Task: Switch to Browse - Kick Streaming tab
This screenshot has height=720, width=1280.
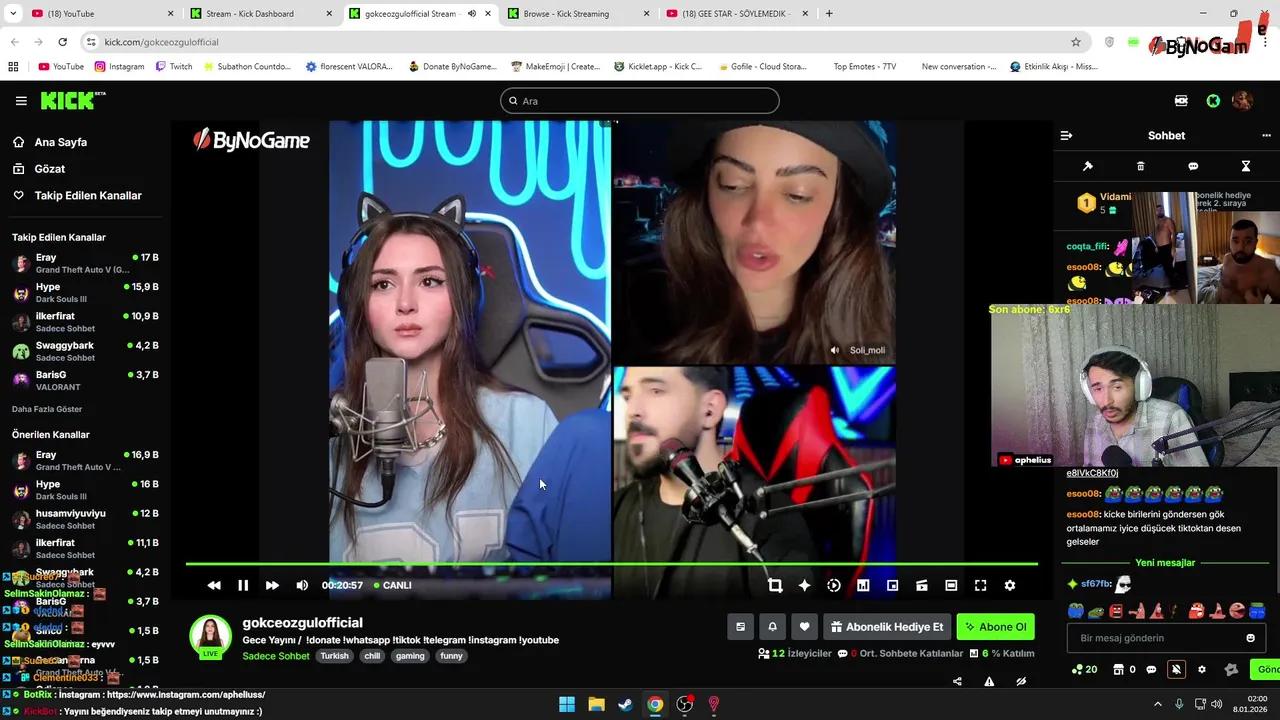Action: tap(577, 14)
